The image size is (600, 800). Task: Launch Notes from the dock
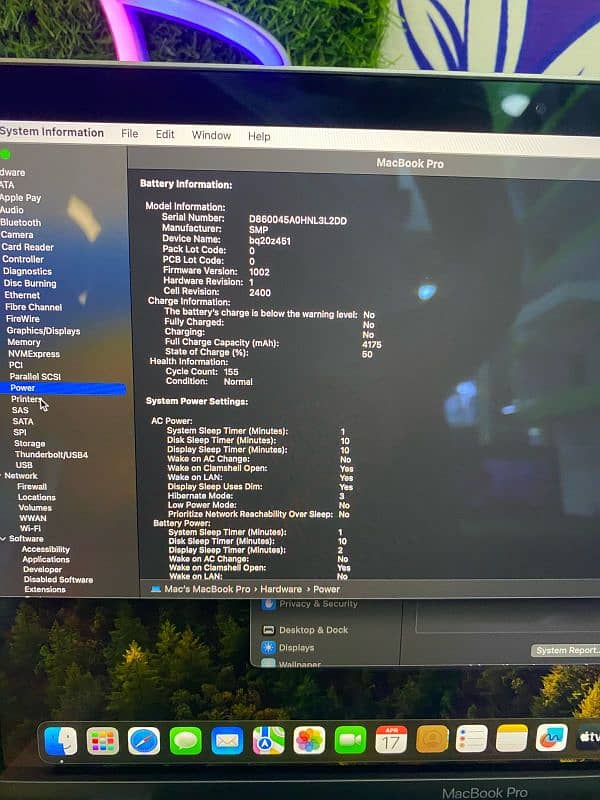click(512, 738)
